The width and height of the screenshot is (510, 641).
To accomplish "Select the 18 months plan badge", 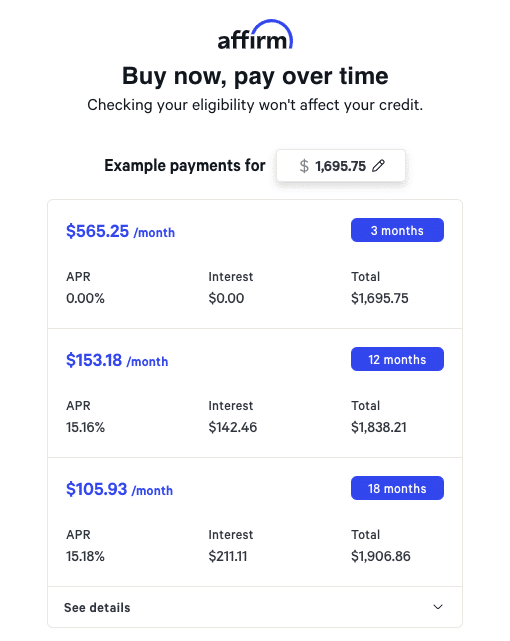I will click(x=397, y=488).
